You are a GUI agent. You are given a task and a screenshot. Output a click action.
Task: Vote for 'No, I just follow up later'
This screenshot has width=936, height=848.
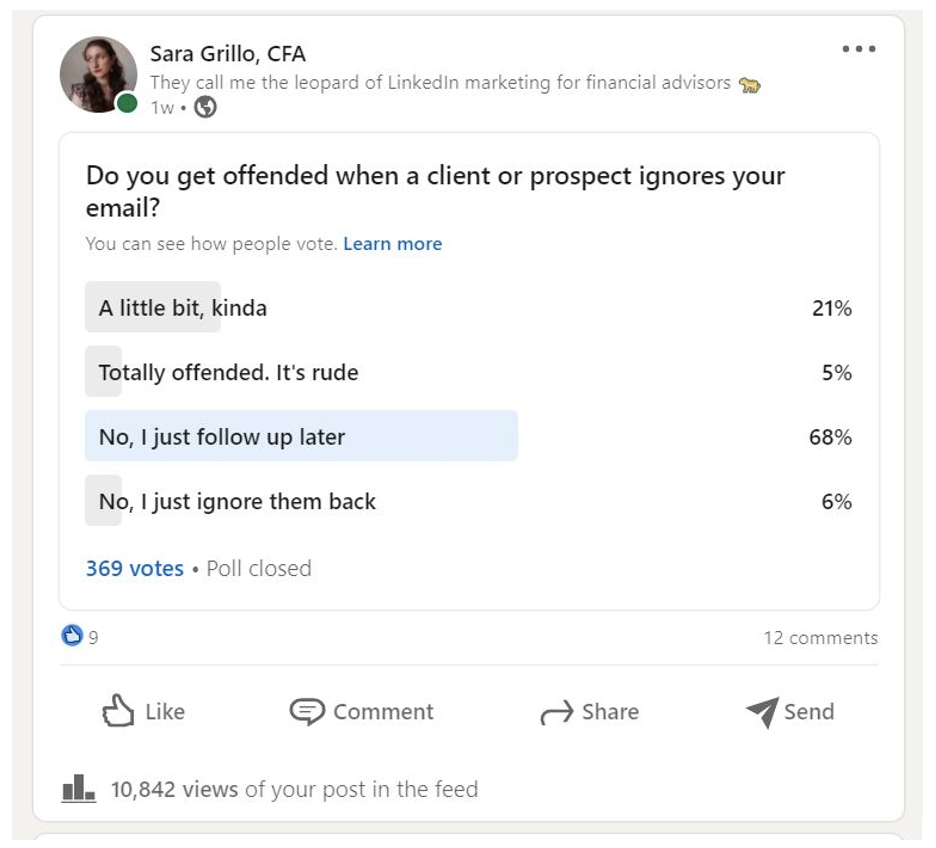tap(300, 436)
